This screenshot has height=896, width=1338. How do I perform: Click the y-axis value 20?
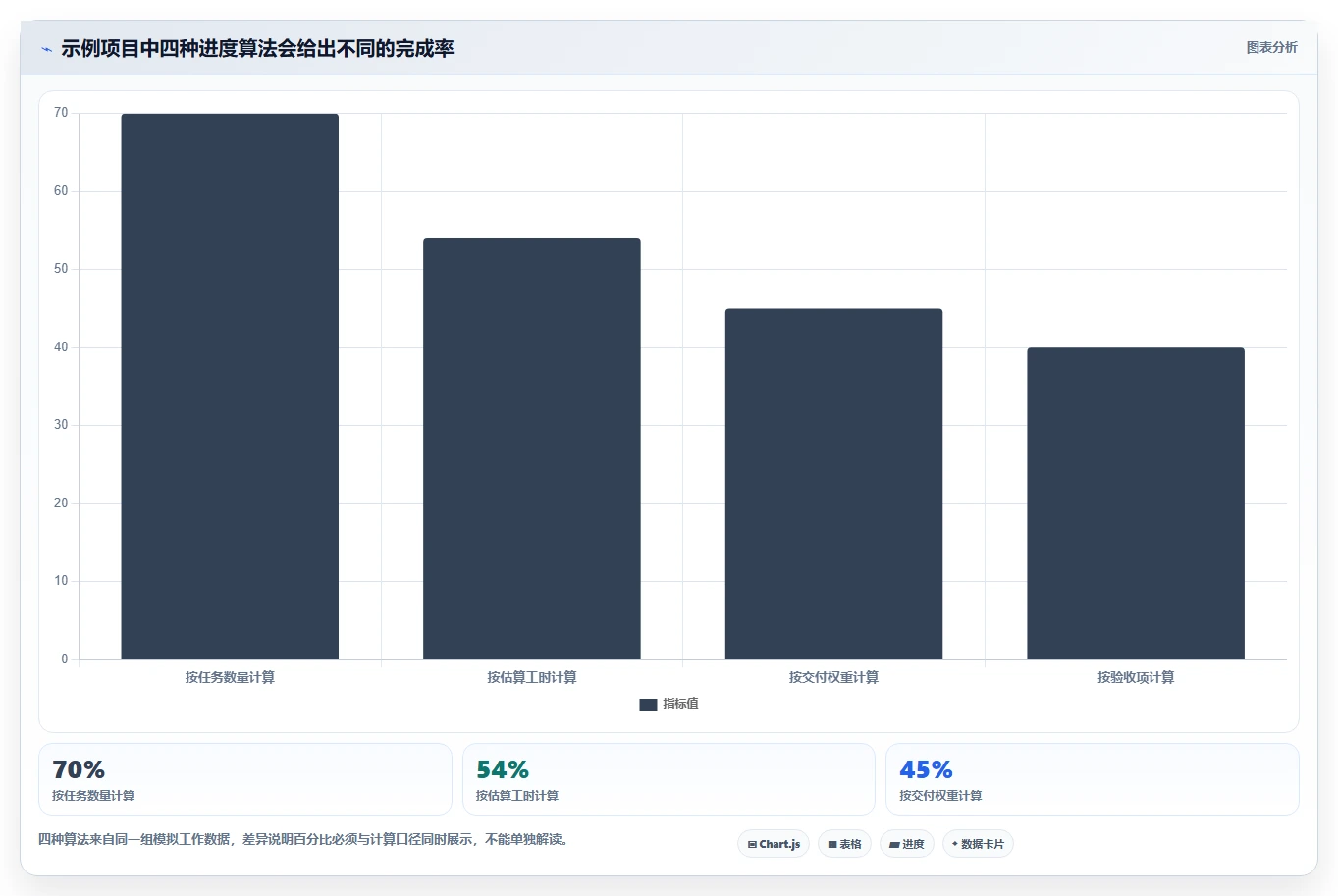[x=61, y=503]
